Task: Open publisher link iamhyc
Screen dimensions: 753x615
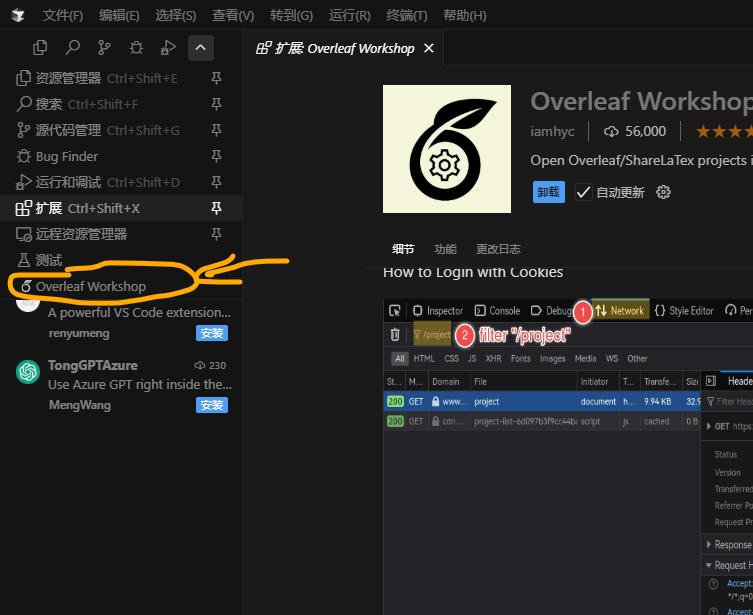Action: point(552,131)
